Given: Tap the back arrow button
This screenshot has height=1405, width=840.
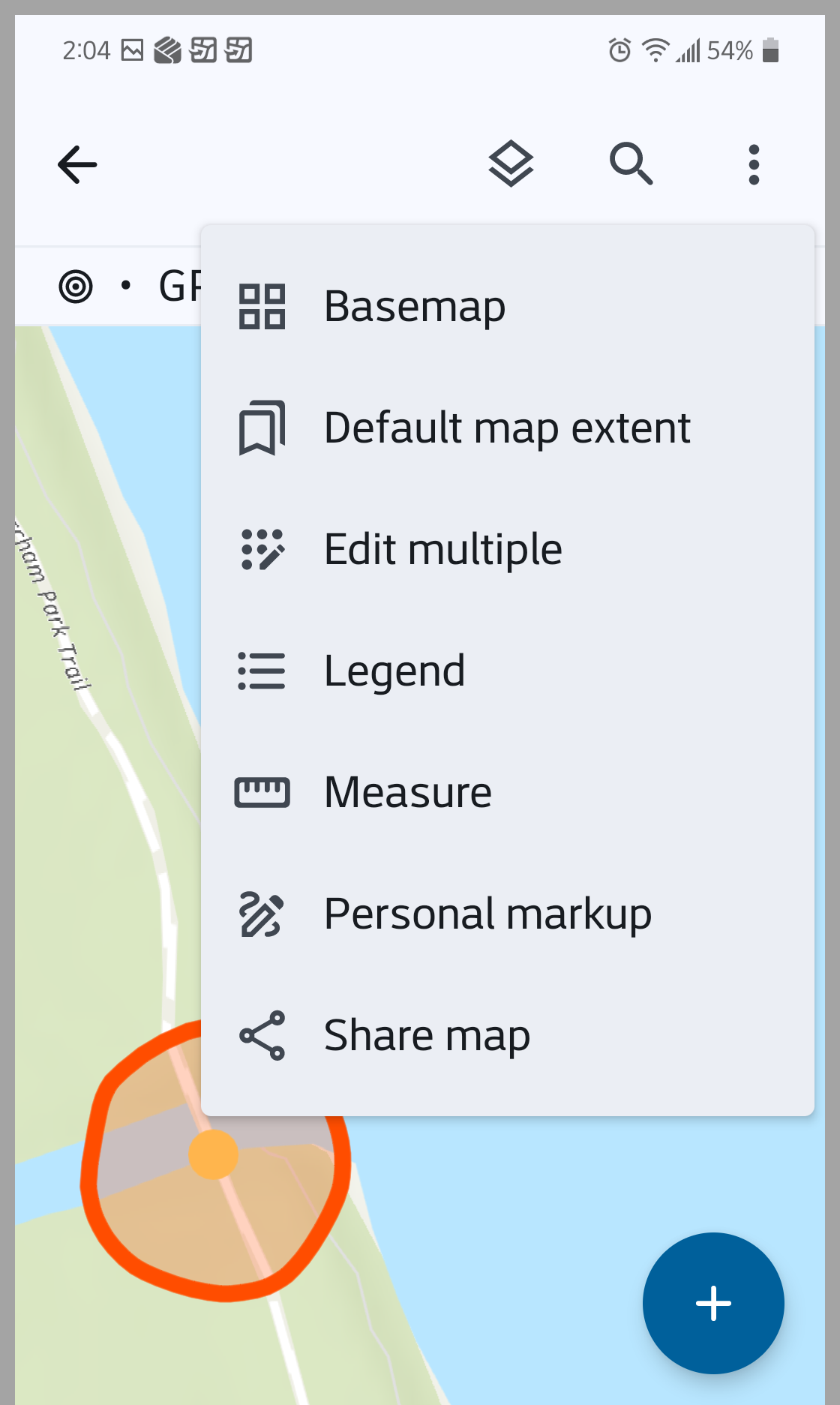Looking at the screenshot, I should 77,164.
